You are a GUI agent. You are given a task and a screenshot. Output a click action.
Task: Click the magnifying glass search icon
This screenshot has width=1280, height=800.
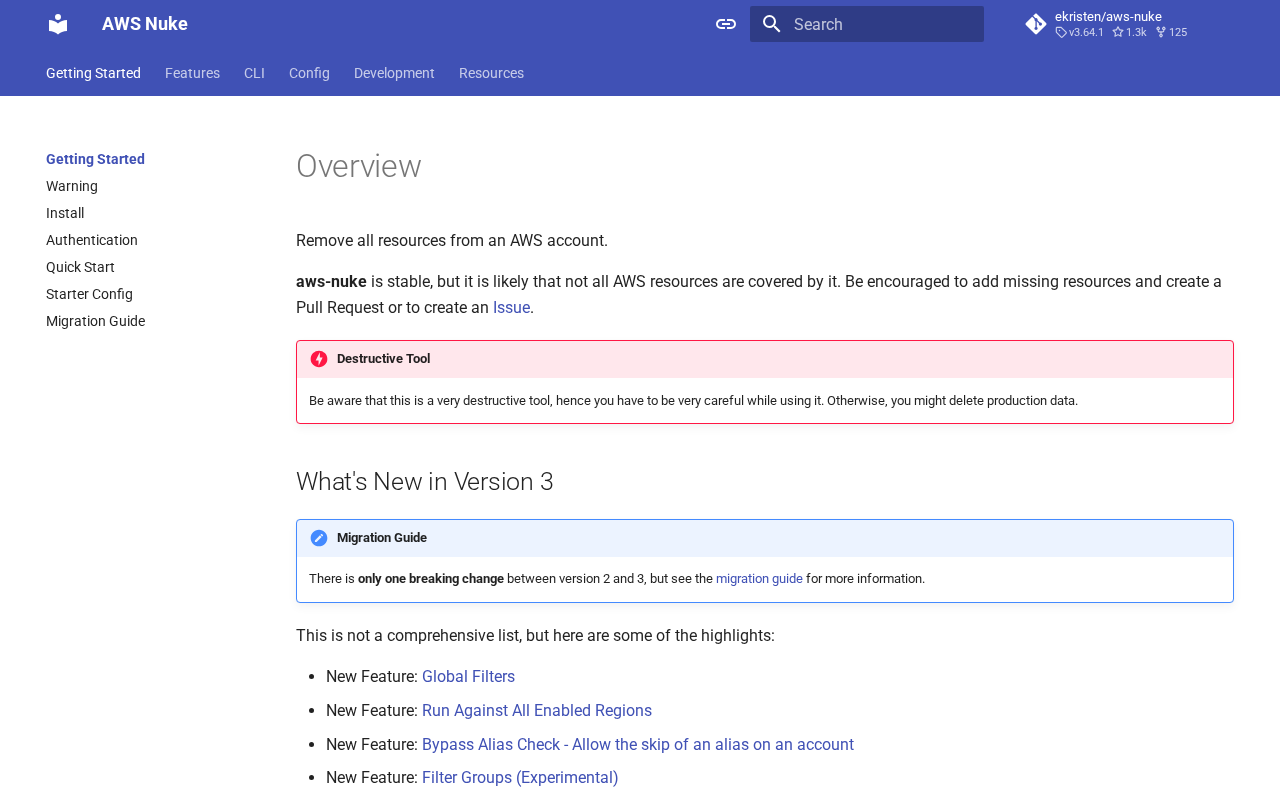point(771,24)
